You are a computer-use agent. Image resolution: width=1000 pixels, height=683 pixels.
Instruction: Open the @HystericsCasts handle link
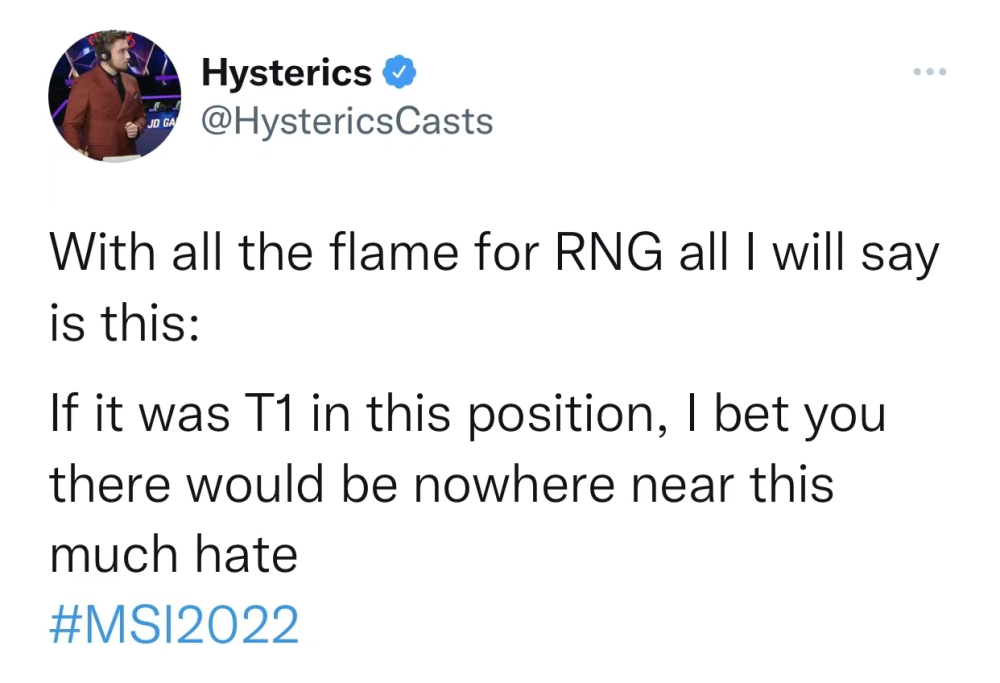(347, 121)
